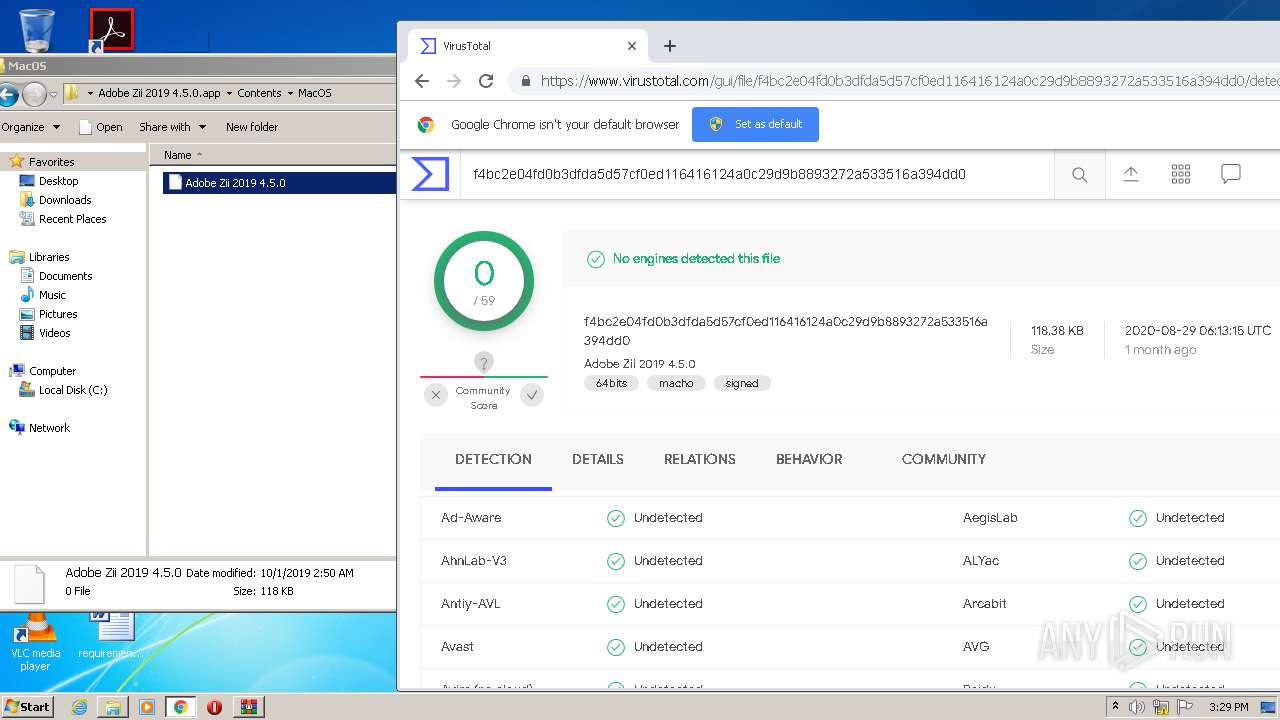Select the Adobe Zii 2019 4.5.0 file
This screenshot has width=1280, height=720.
coord(280,183)
